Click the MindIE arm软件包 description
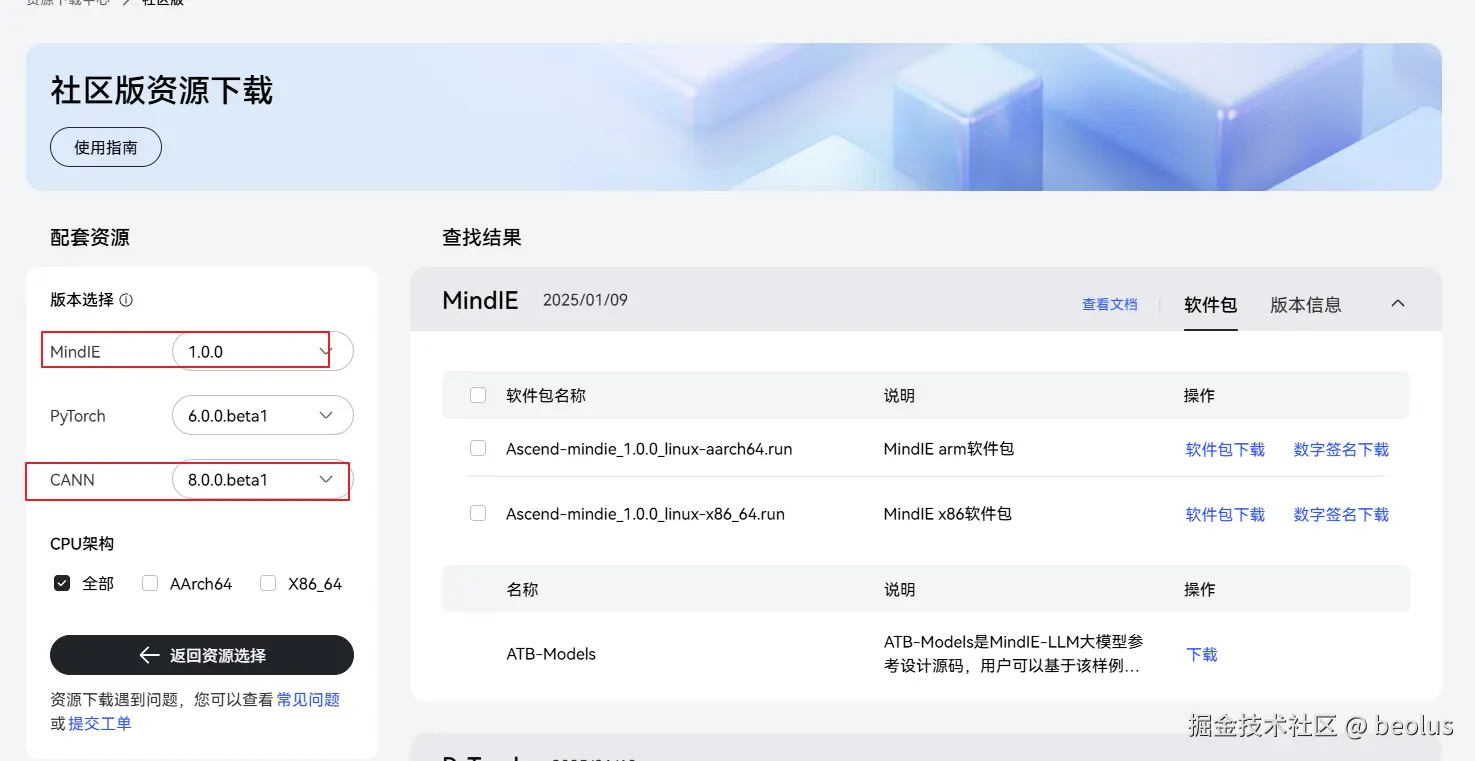1475x761 pixels. pyautogui.click(x=949, y=449)
